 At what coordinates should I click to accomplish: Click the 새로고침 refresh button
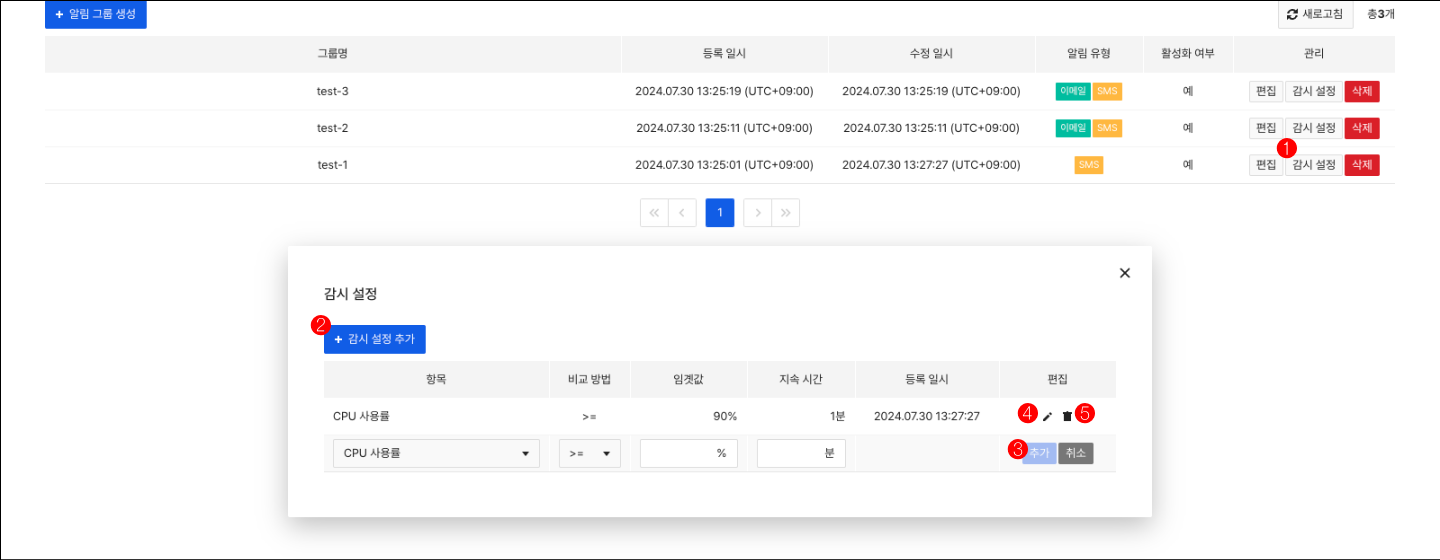point(1316,14)
